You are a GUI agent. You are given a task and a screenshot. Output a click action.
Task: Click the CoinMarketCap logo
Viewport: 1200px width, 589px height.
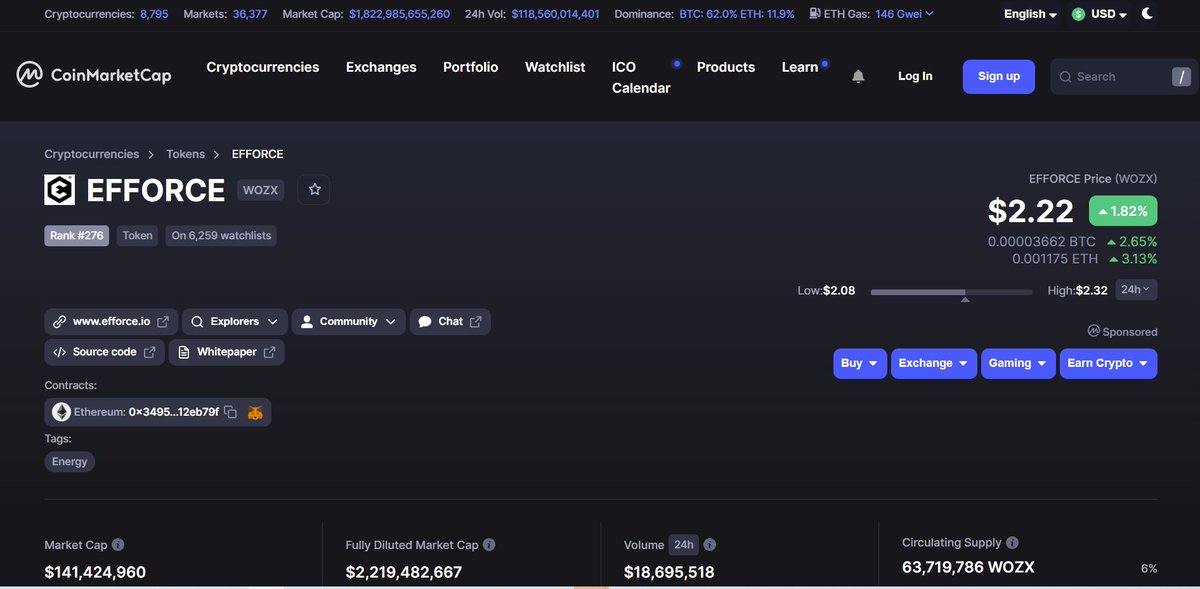point(94,75)
